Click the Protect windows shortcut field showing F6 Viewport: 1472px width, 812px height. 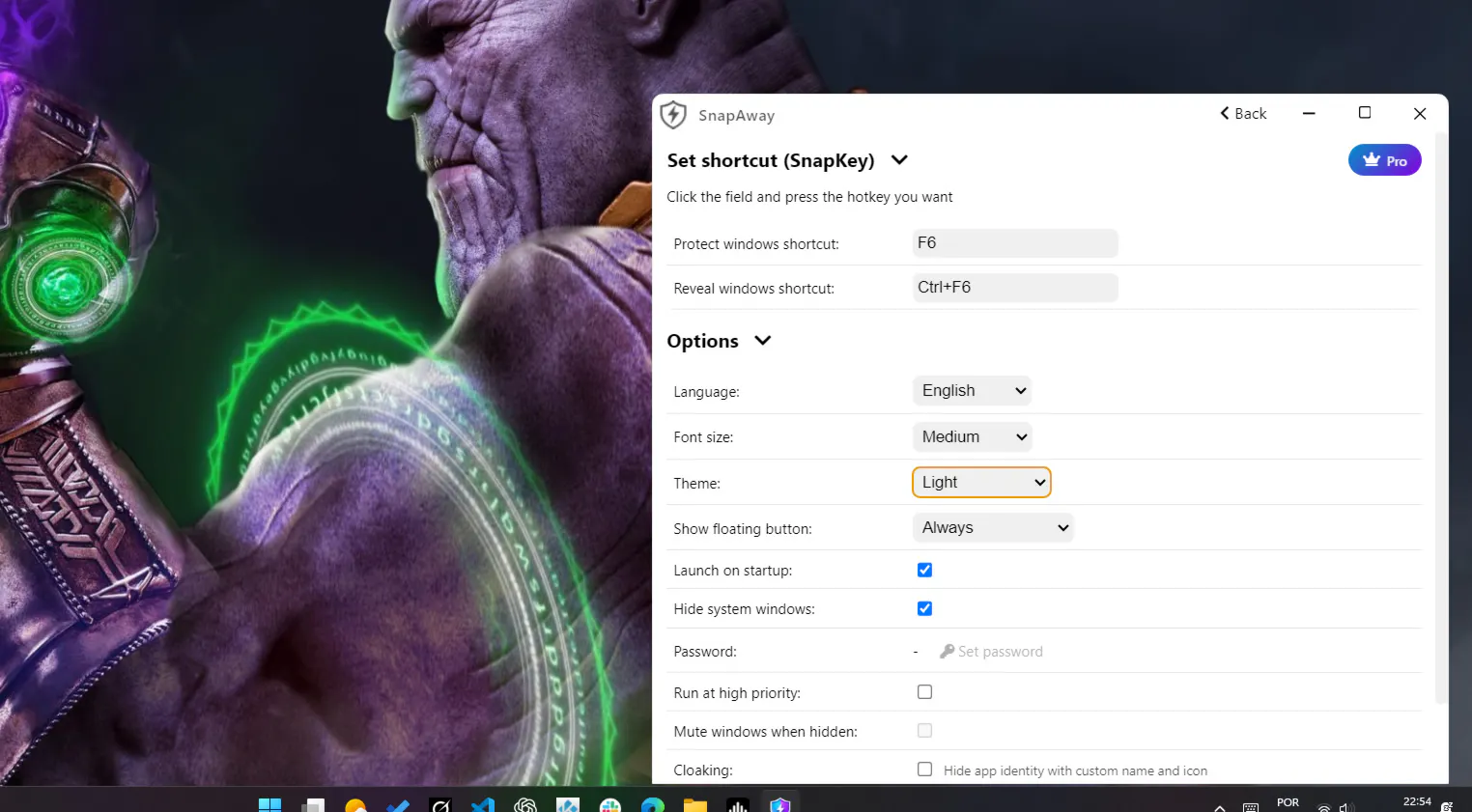[1015, 243]
